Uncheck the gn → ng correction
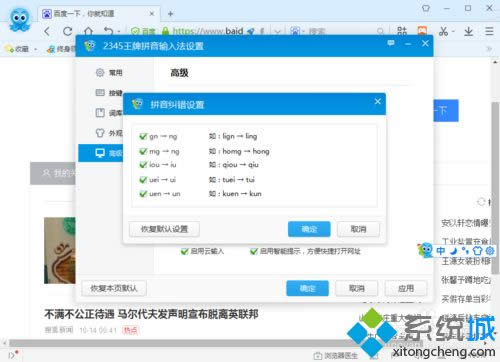Image resolution: width=500 pixels, height=362 pixels. [x=143, y=136]
